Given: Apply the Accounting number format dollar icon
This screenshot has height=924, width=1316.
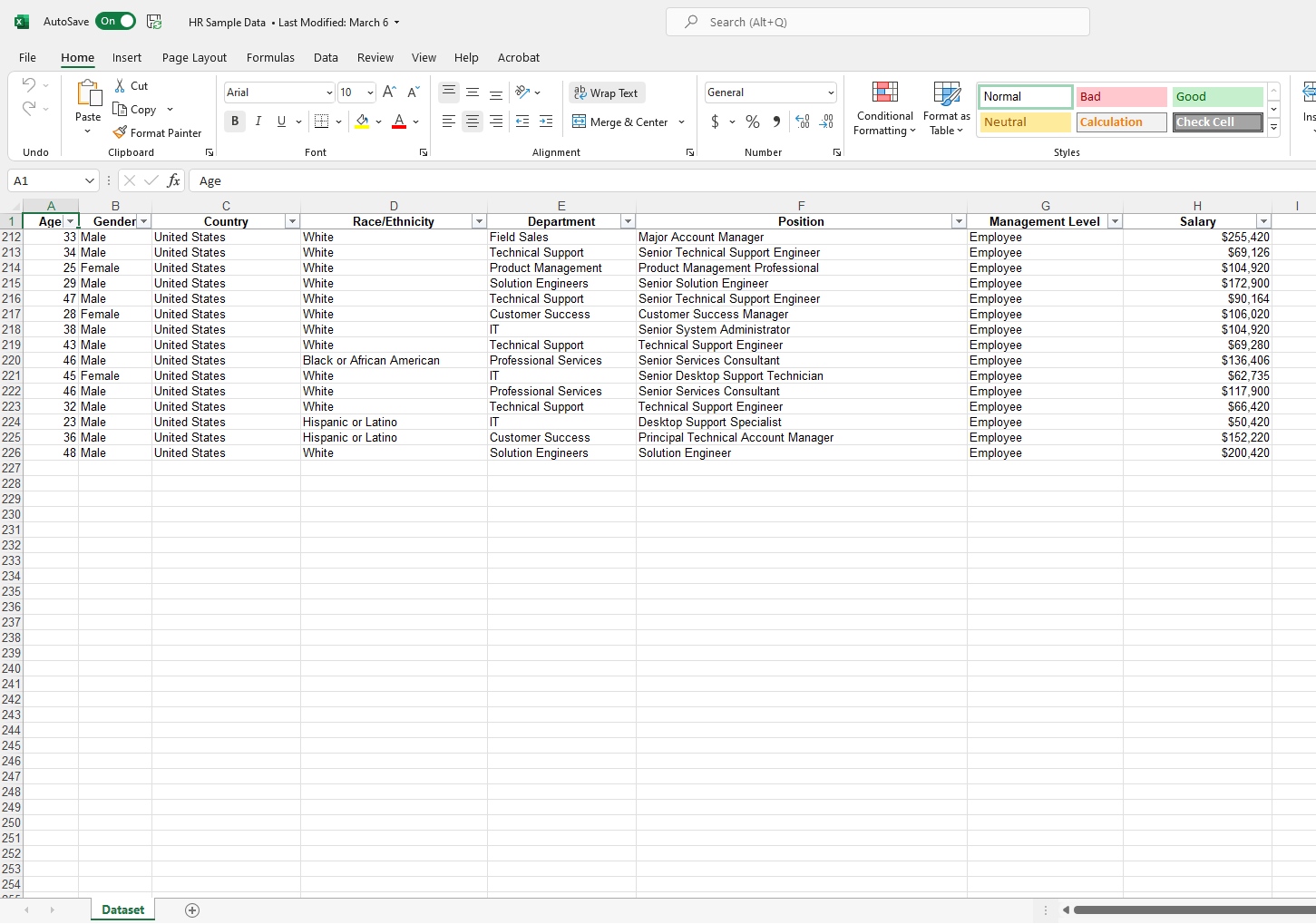Looking at the screenshot, I should 714,121.
